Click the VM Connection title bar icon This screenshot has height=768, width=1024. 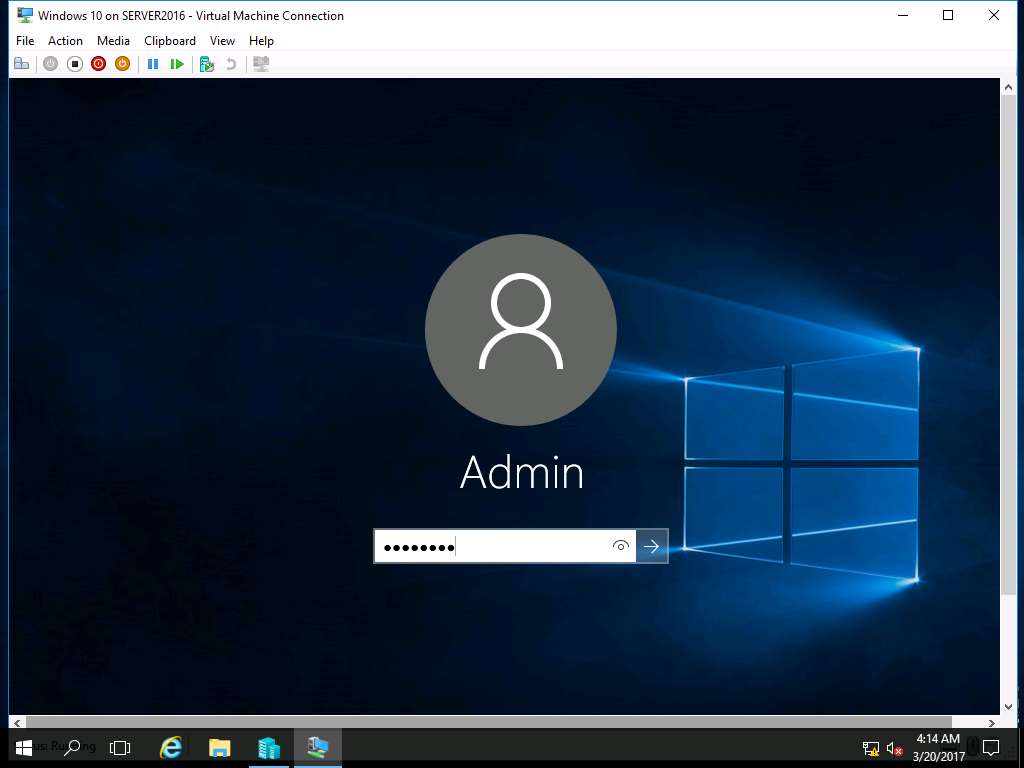[25, 15]
